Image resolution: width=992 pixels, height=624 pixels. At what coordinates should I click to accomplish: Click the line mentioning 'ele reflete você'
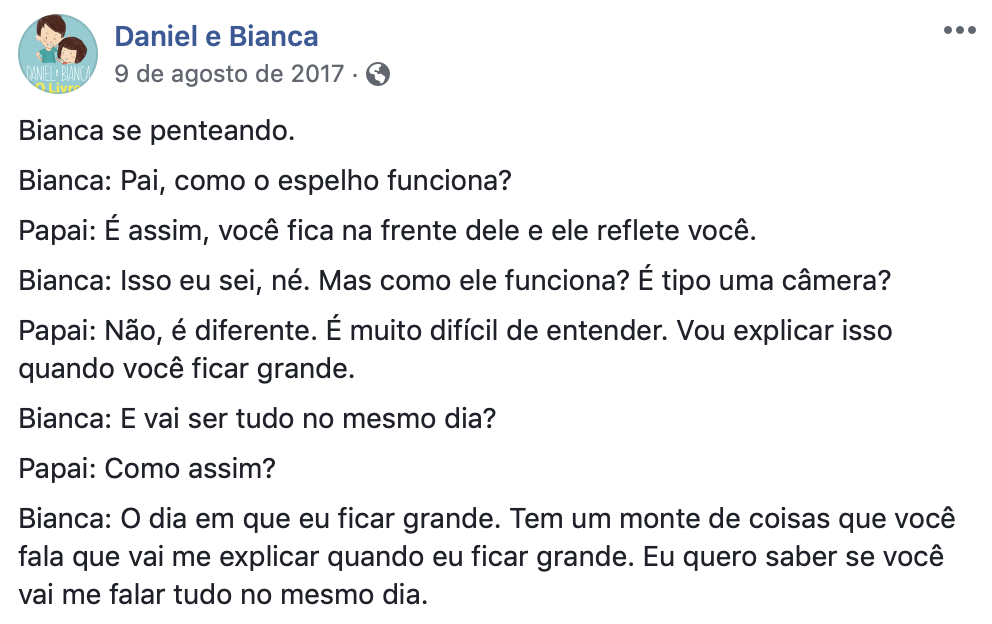tap(387, 230)
